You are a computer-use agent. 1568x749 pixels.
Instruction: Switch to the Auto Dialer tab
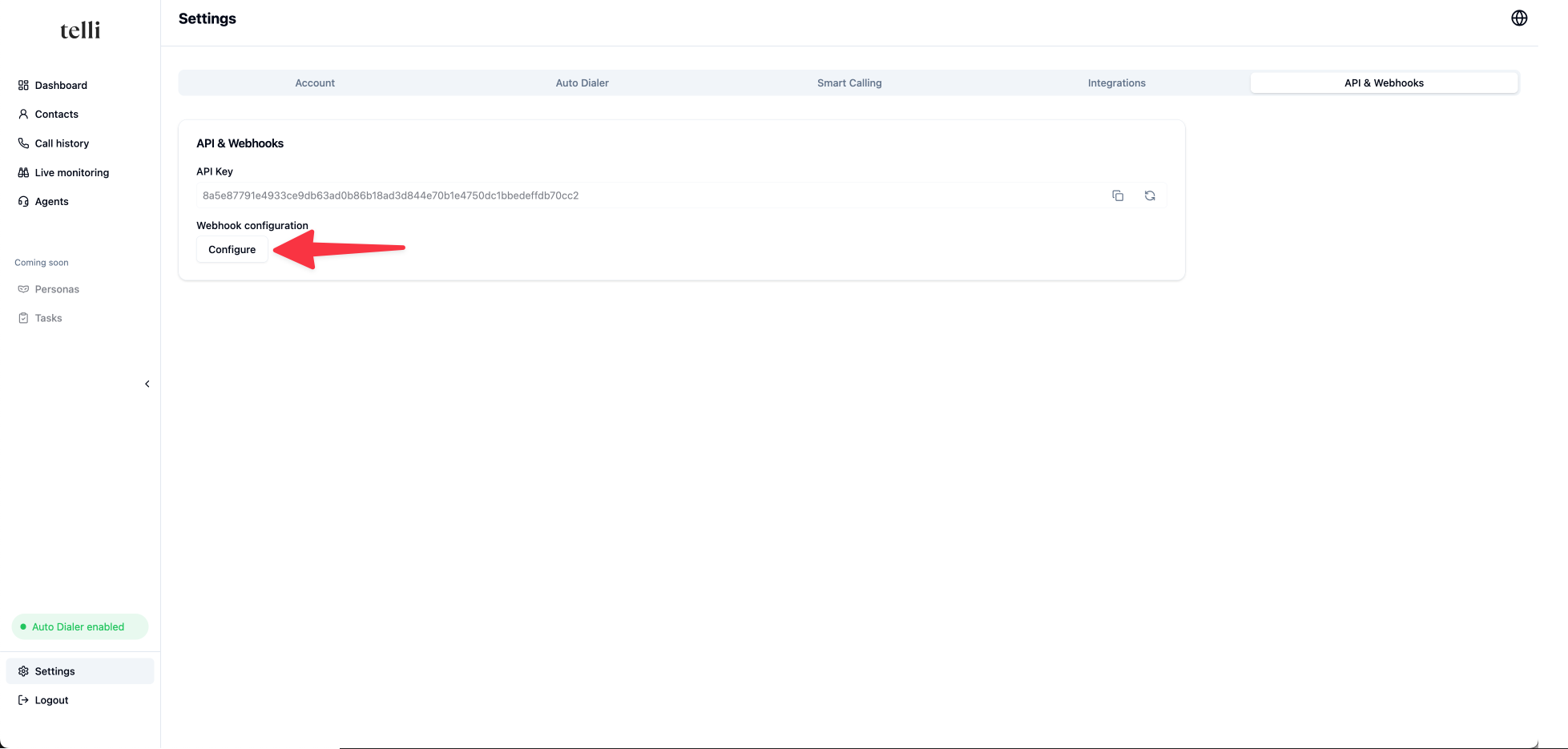coord(582,83)
